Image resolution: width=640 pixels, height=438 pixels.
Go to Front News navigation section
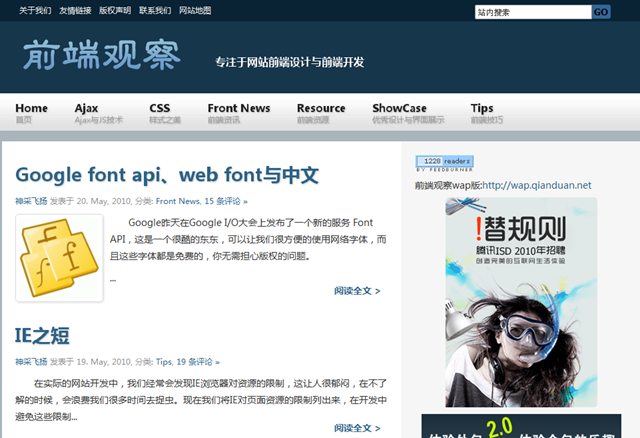tap(239, 113)
